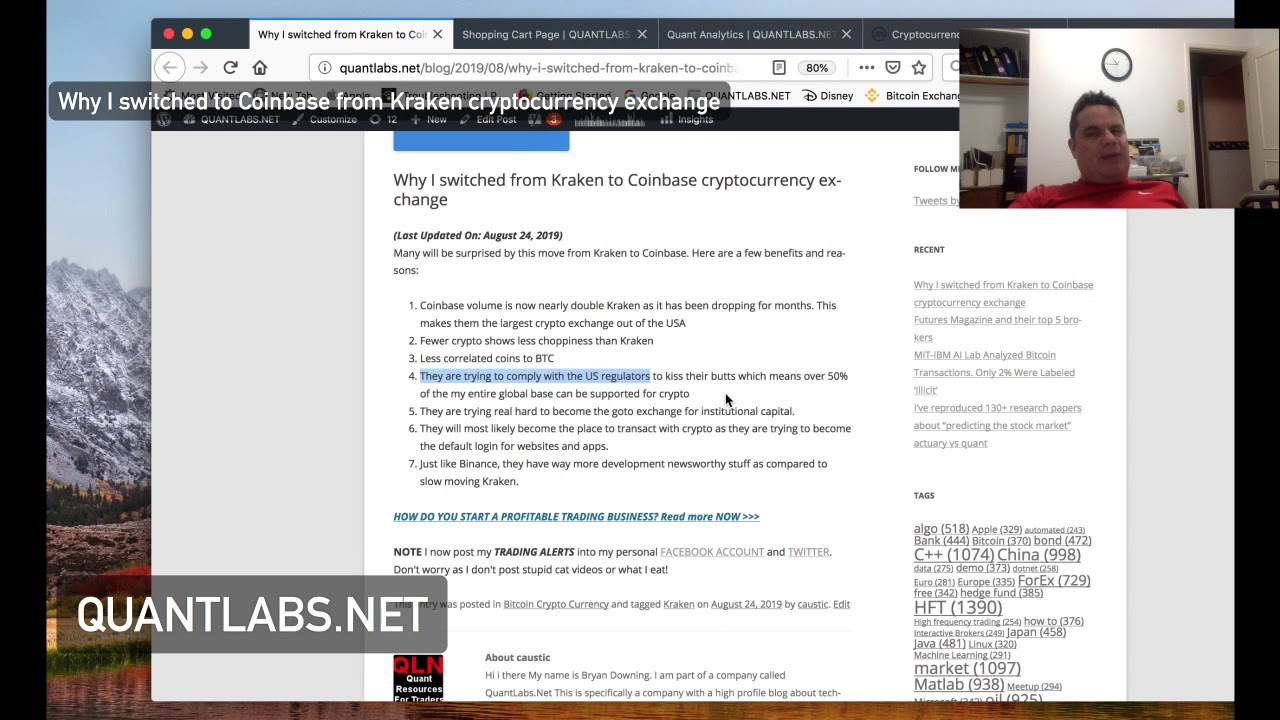Open the Disney bookmark
The image size is (1280, 720).
pos(828,96)
